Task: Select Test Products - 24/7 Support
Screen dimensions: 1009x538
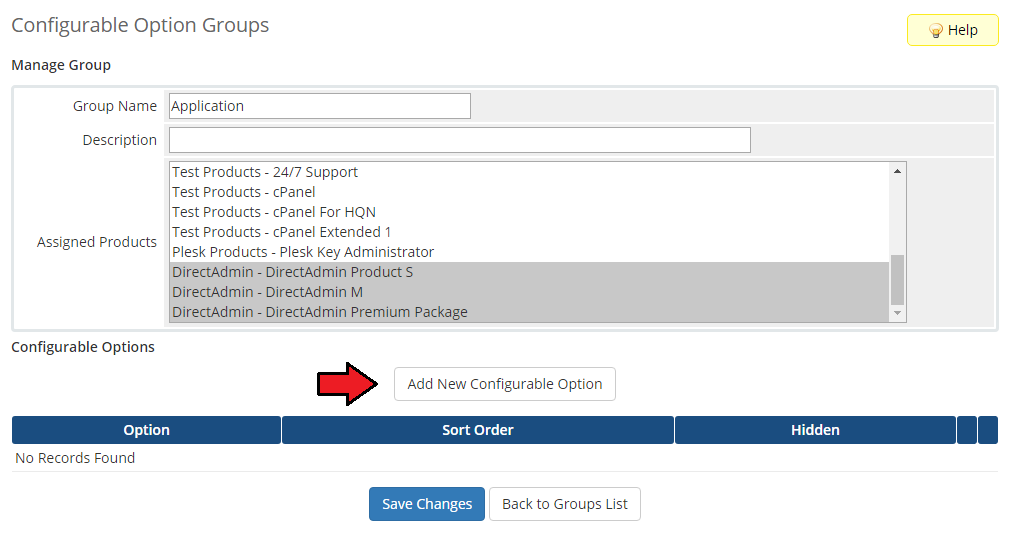Action: click(529, 172)
